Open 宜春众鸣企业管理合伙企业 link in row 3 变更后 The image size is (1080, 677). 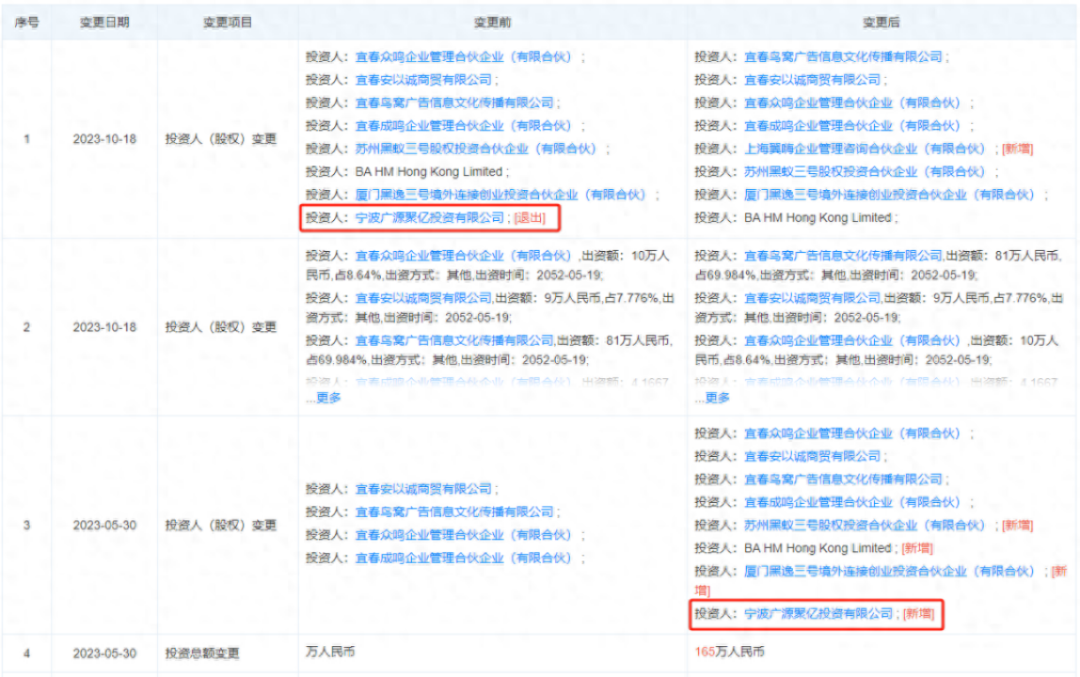tap(852, 433)
